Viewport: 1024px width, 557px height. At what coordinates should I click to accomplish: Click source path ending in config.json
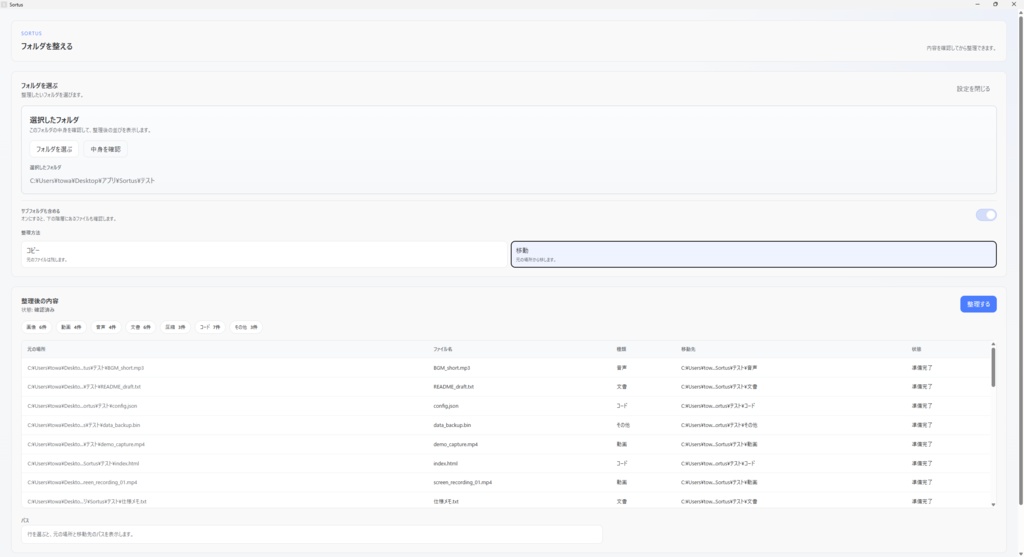click(82, 406)
